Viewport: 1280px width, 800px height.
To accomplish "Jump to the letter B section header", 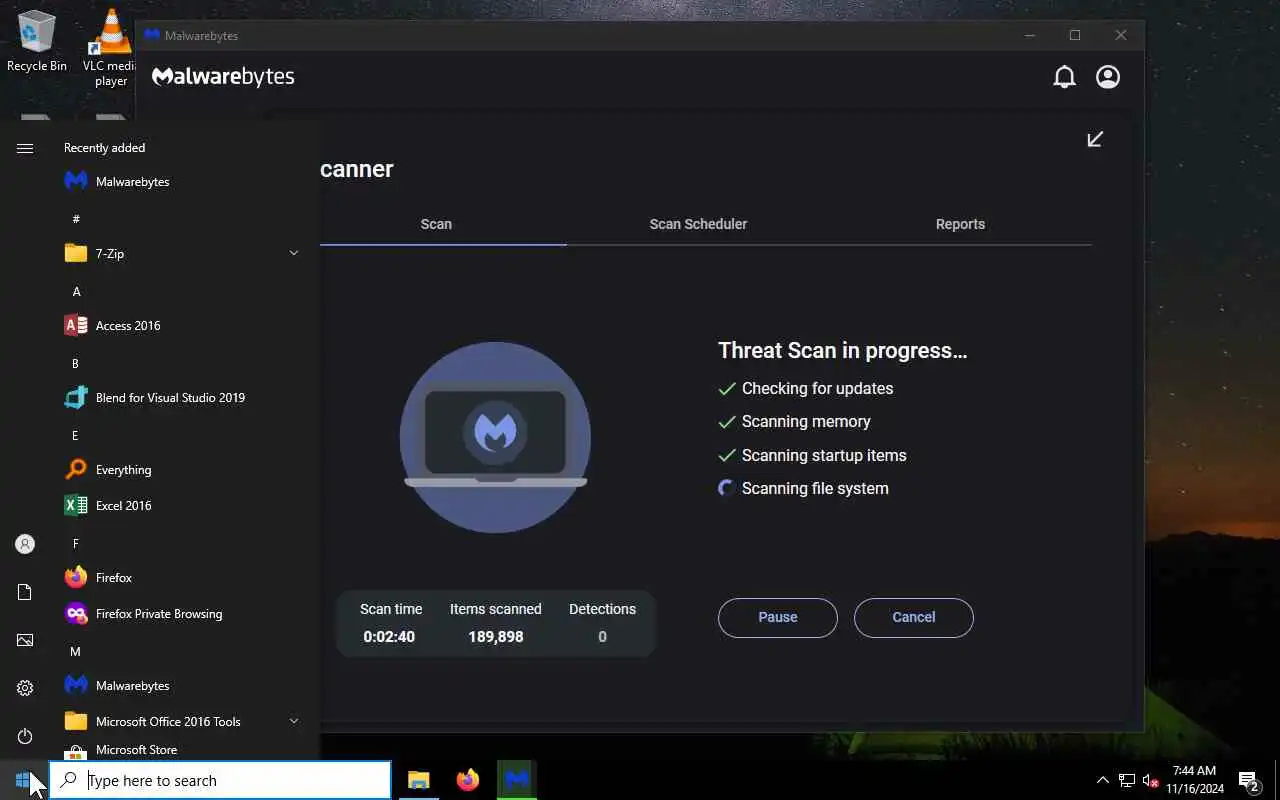I will point(75,363).
